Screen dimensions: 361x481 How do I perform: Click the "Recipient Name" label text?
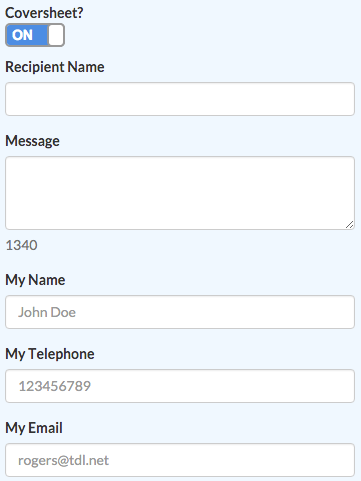point(55,67)
